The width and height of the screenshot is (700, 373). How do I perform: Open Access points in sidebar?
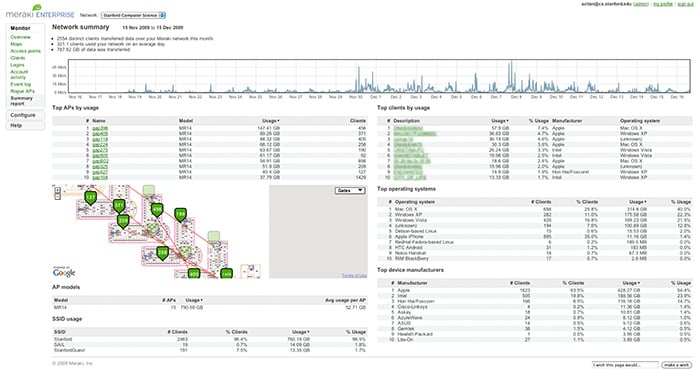pos(25,51)
